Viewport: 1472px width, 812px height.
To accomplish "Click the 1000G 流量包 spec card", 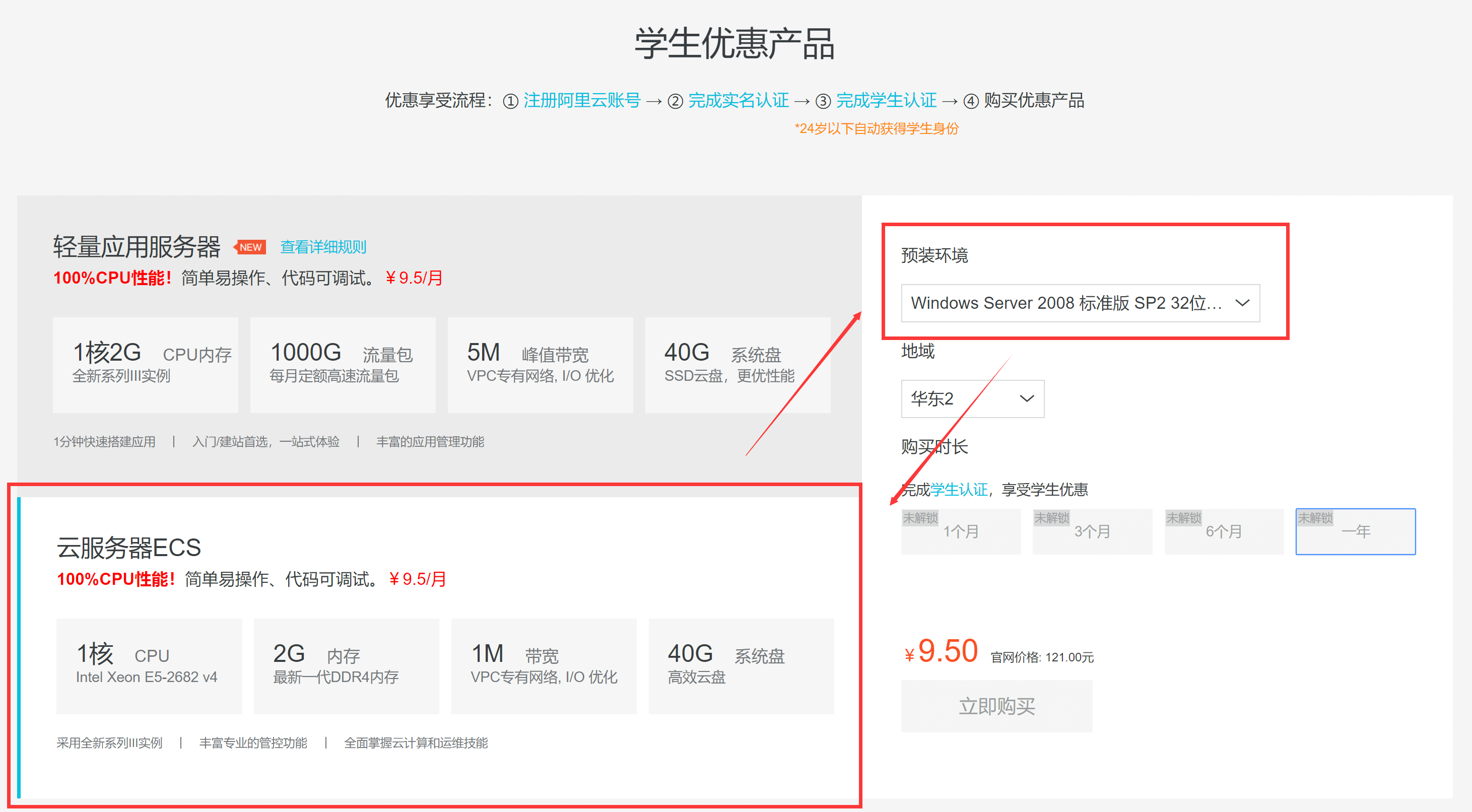I will (342, 365).
